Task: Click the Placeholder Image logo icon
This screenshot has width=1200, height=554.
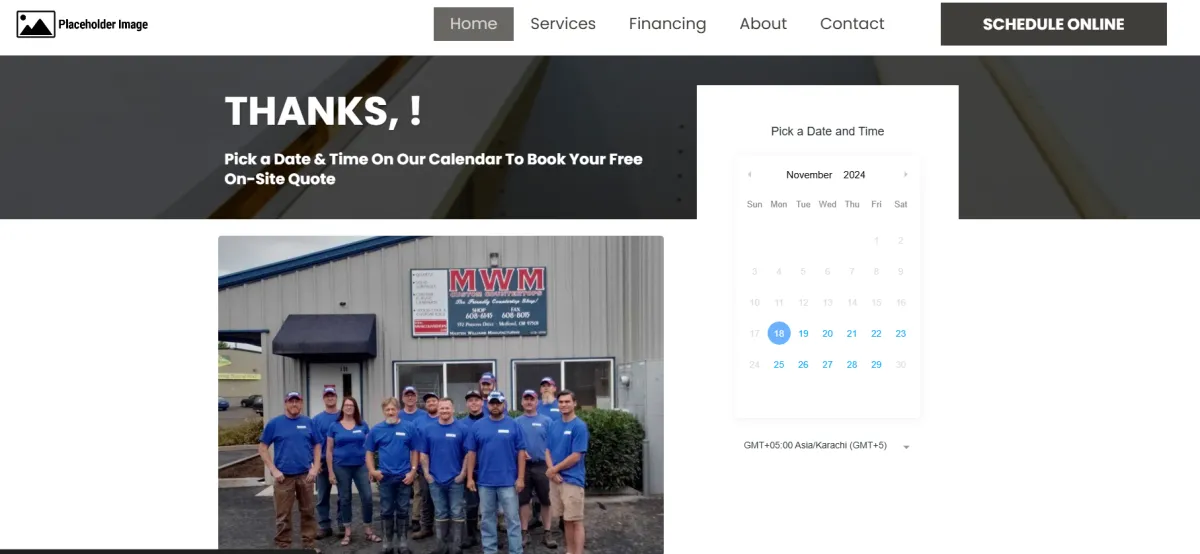Action: coord(36,24)
